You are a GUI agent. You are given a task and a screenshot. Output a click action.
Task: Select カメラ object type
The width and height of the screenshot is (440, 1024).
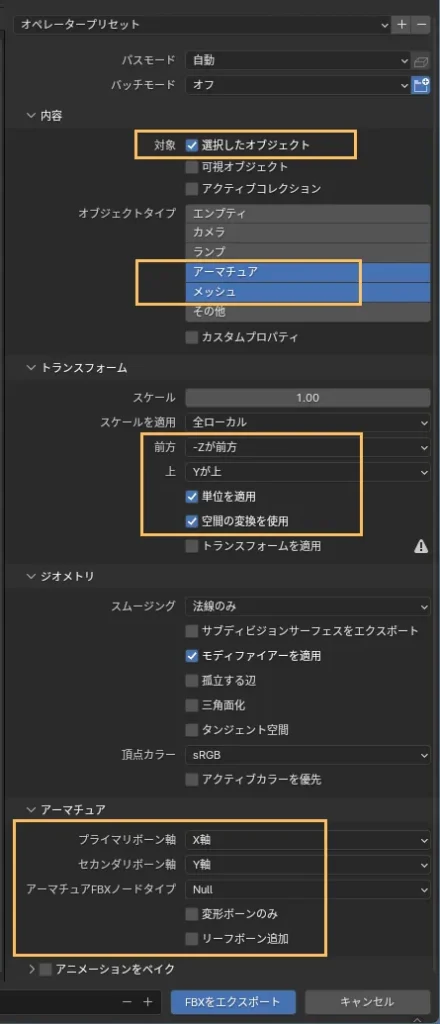pyautogui.click(x=307, y=233)
